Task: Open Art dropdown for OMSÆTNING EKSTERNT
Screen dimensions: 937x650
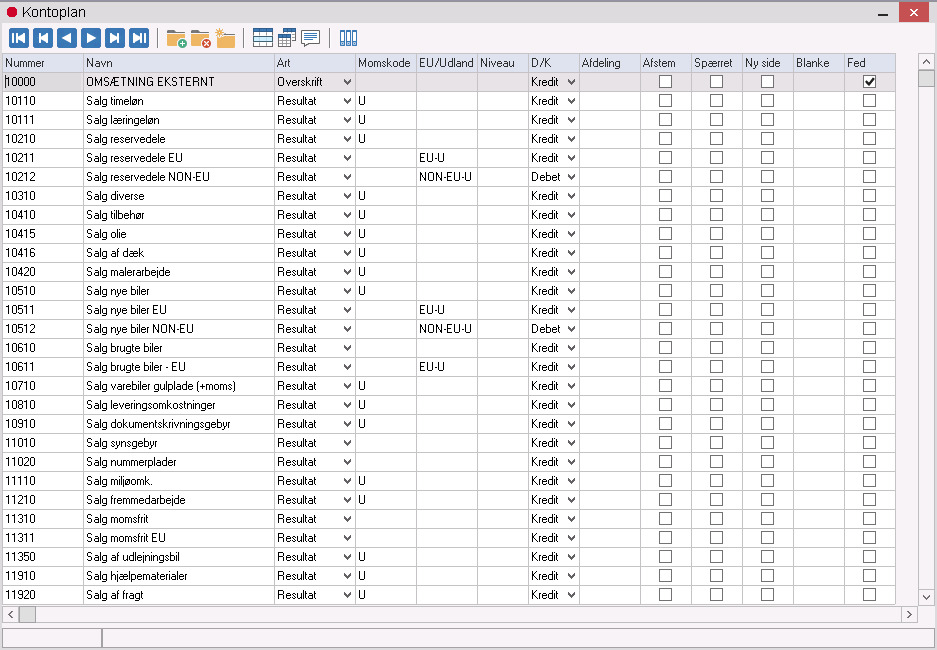Action: tap(347, 82)
